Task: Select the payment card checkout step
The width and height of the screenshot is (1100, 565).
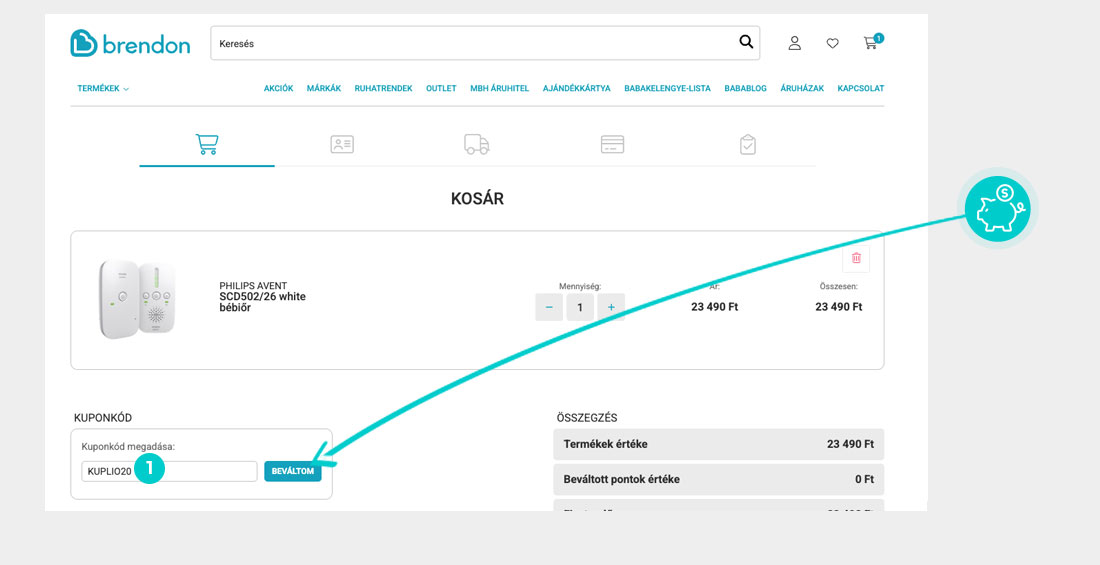Action: pyautogui.click(x=612, y=144)
